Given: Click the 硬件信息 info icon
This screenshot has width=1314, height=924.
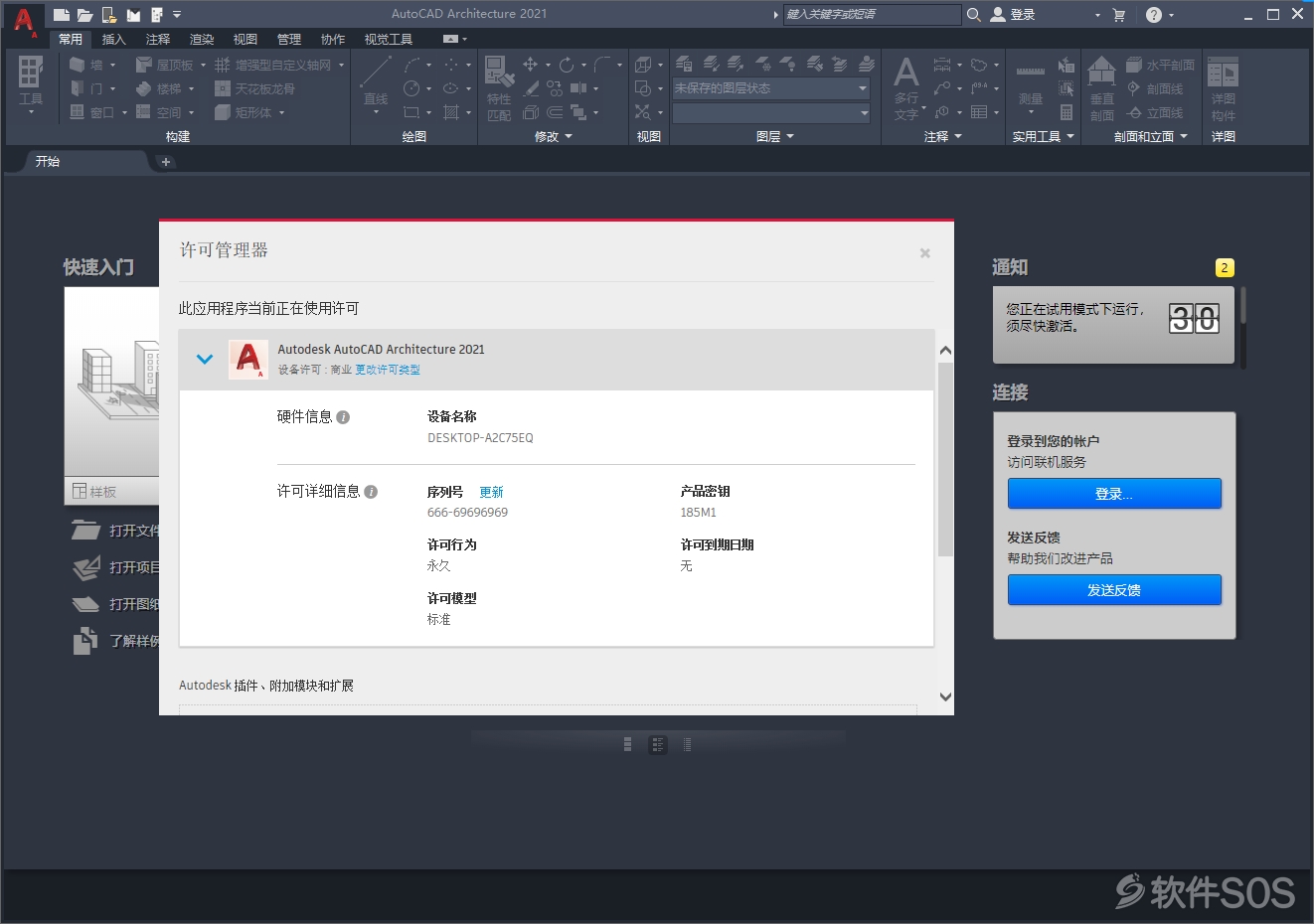Looking at the screenshot, I should [343, 417].
